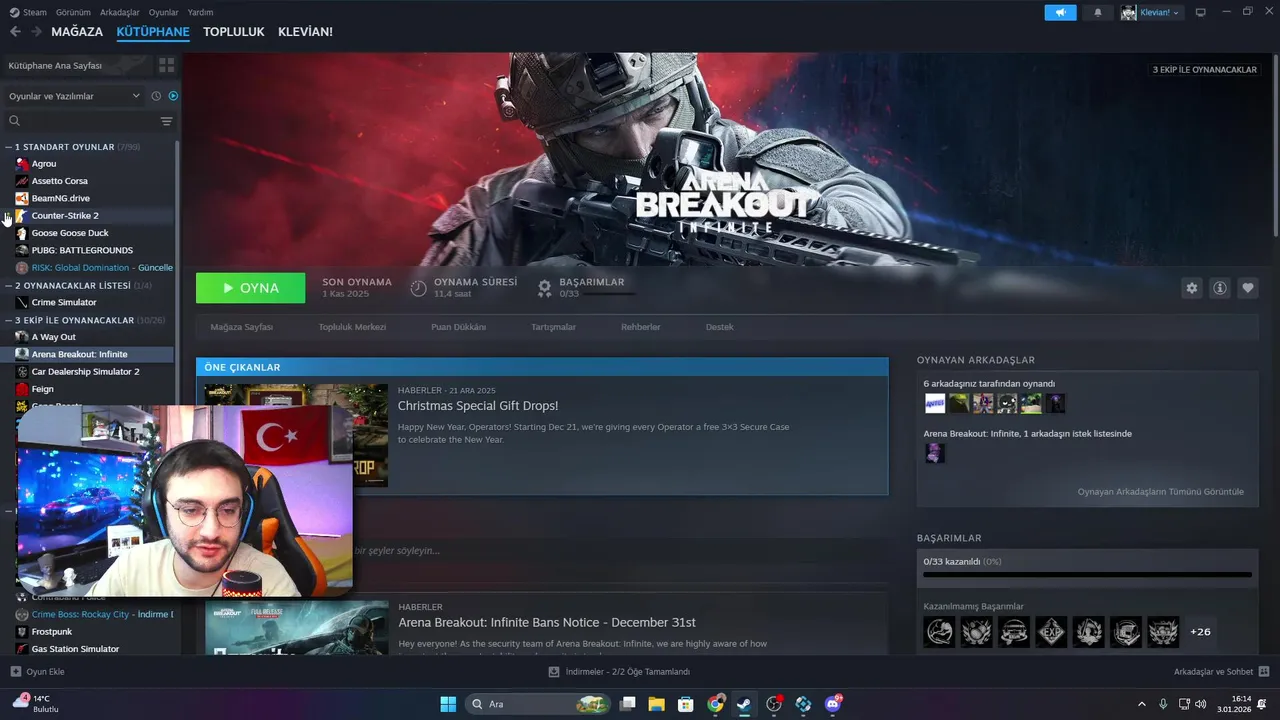Open Microsoft Store from the taskbar
1280x720 pixels.
pyautogui.click(x=686, y=704)
